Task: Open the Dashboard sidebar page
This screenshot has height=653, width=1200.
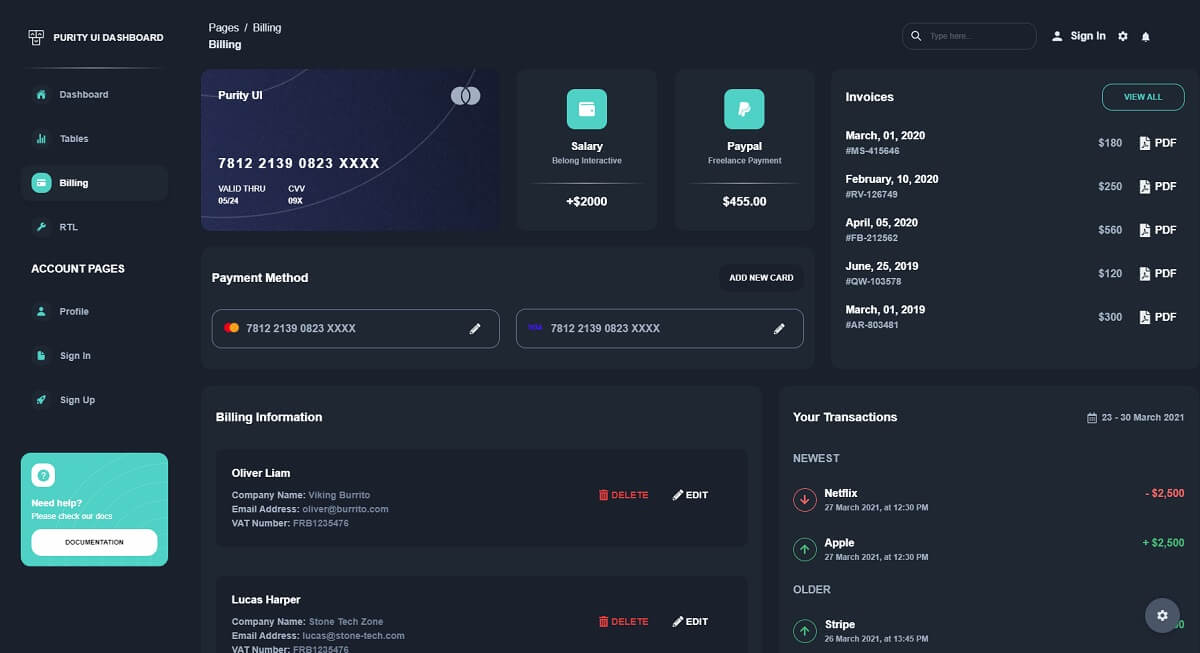Action: point(83,95)
